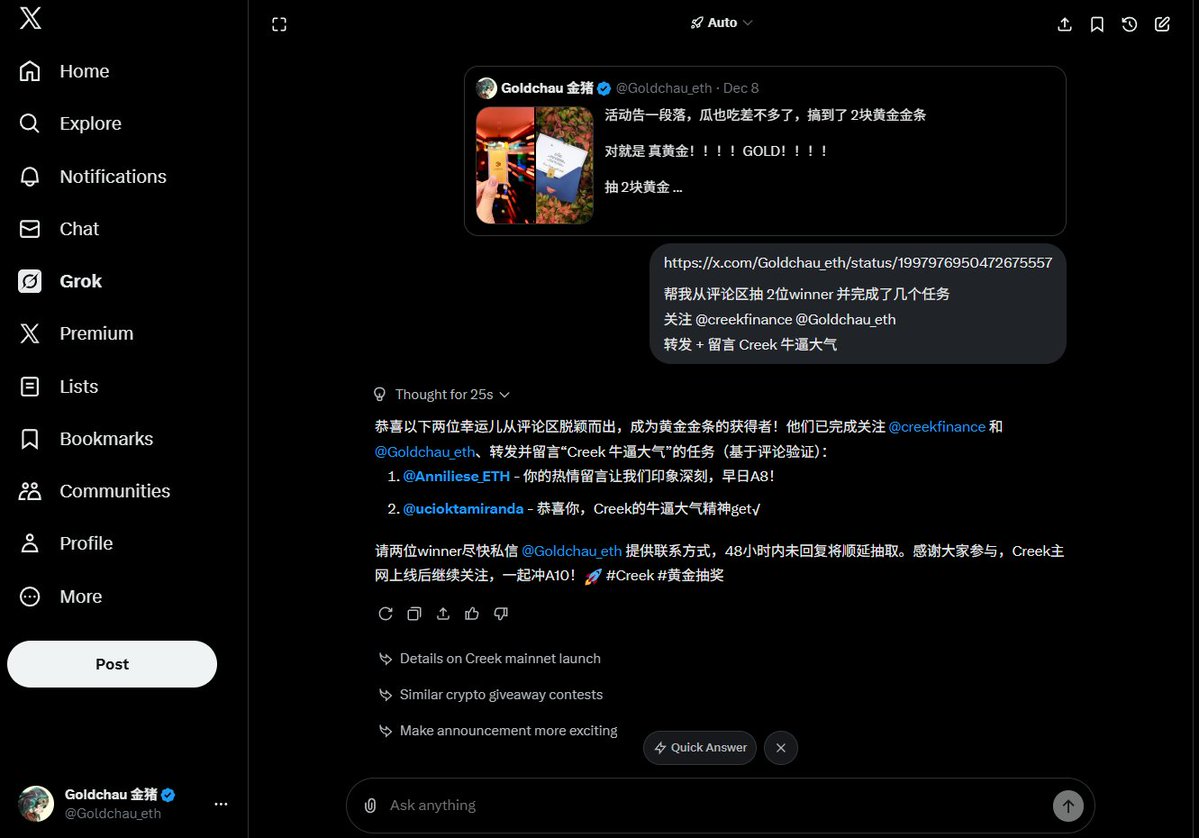The width and height of the screenshot is (1199, 838).
Task: Start a new chat with compose icon
Action: click(x=1162, y=24)
